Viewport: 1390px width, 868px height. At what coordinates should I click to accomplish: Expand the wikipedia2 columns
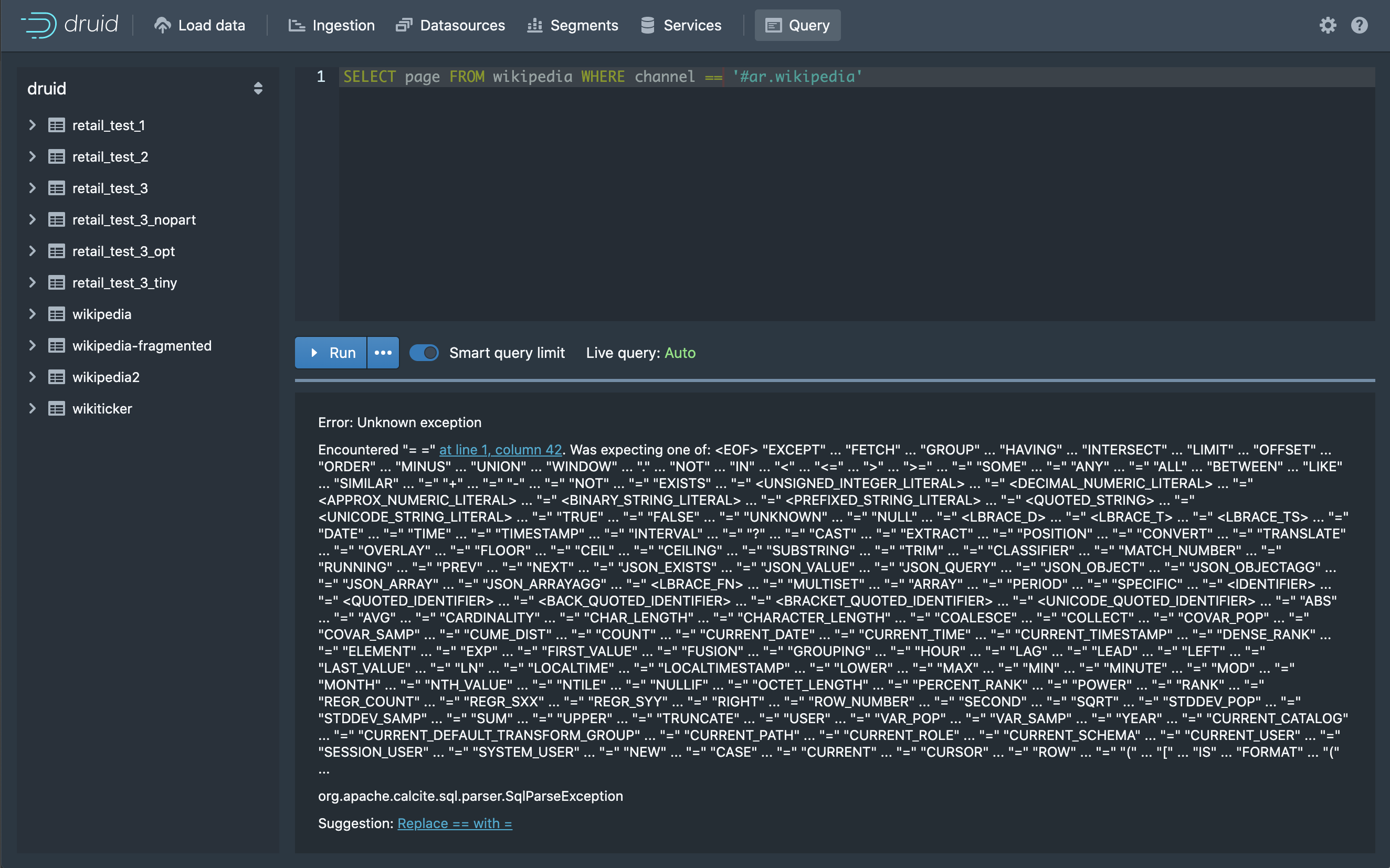[32, 377]
